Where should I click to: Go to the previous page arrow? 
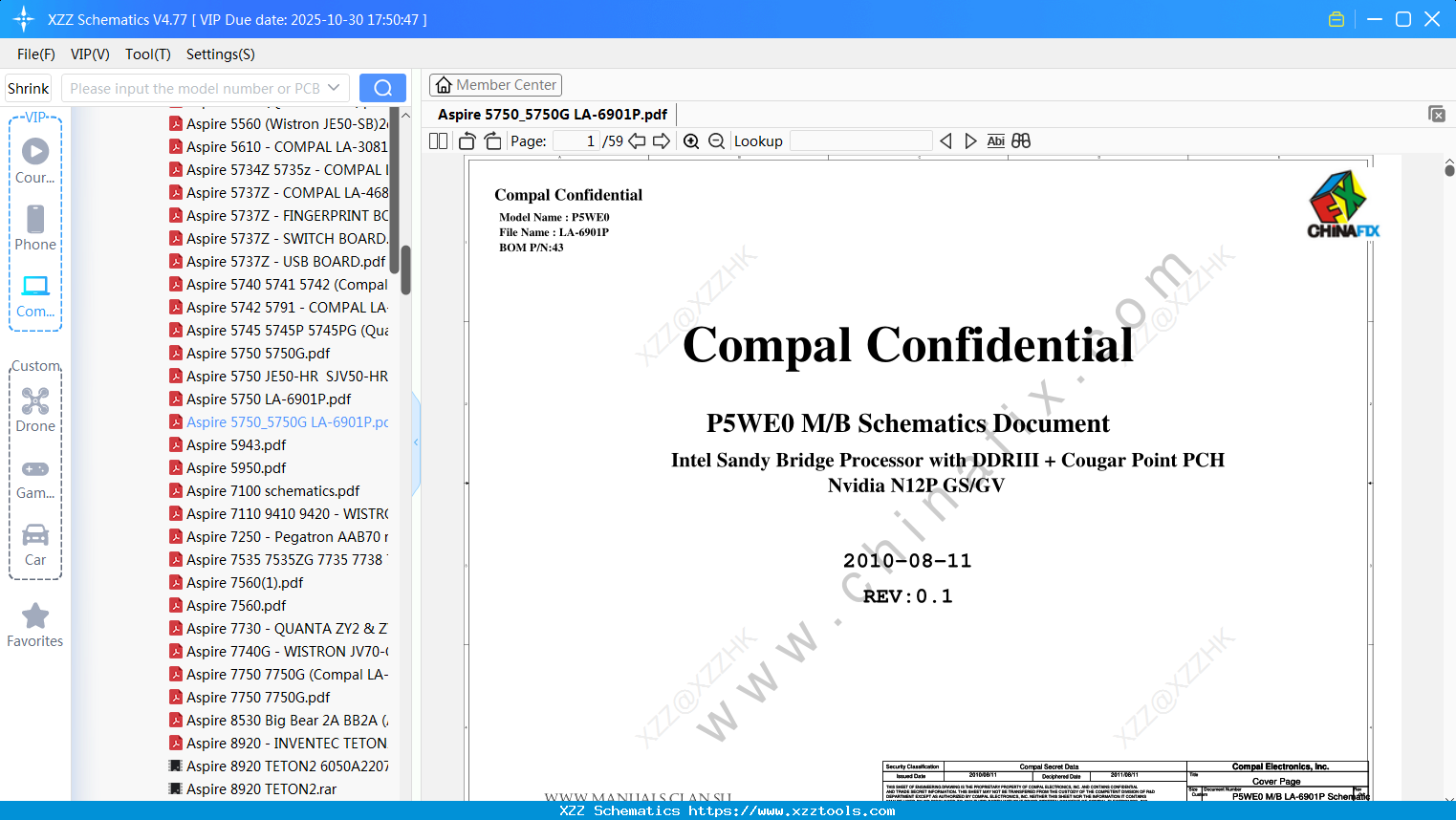637,141
